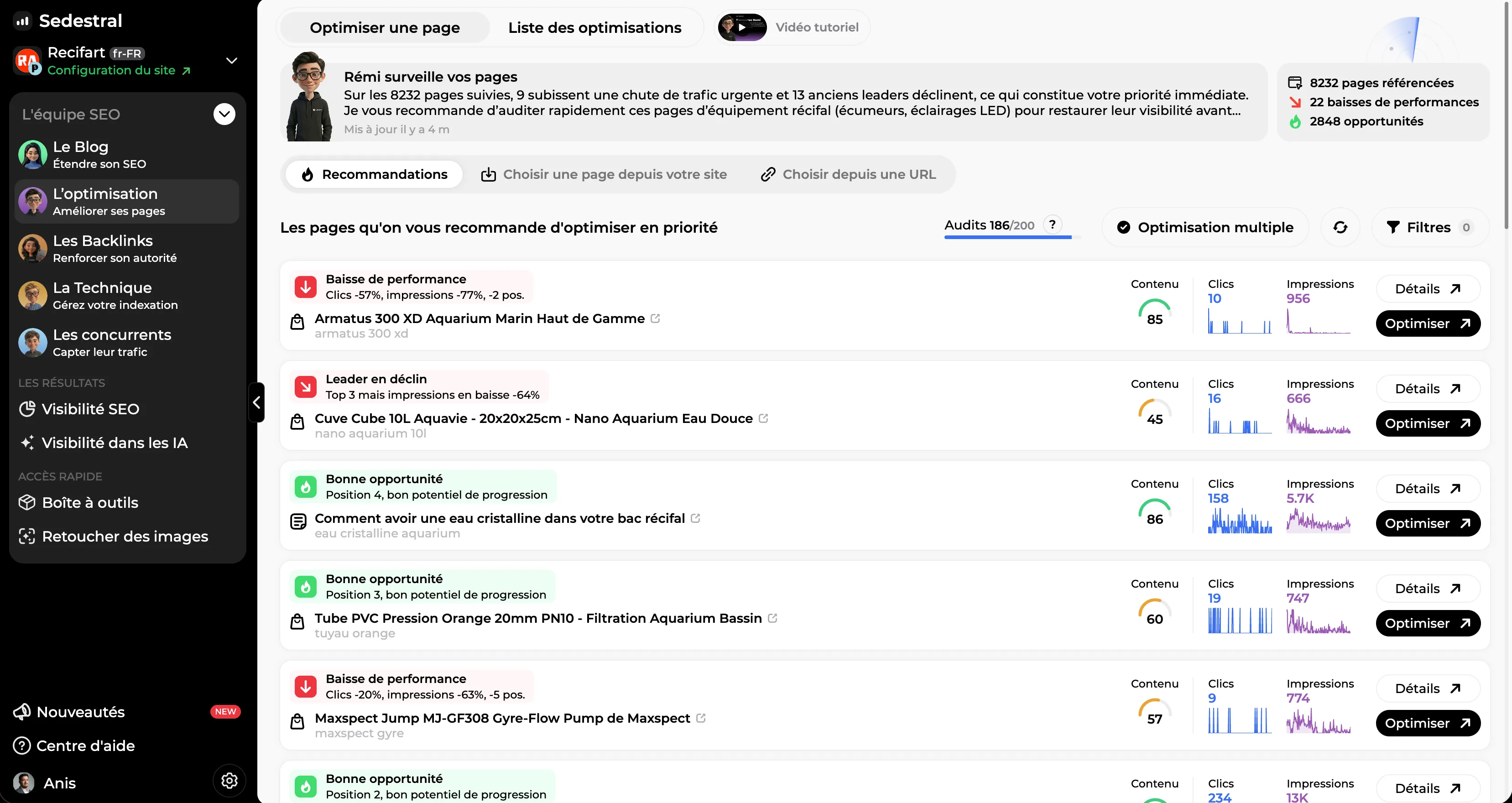Click green flame icon for Position 3 opportunity
Image resolution: width=1512 pixels, height=803 pixels.
tap(305, 586)
